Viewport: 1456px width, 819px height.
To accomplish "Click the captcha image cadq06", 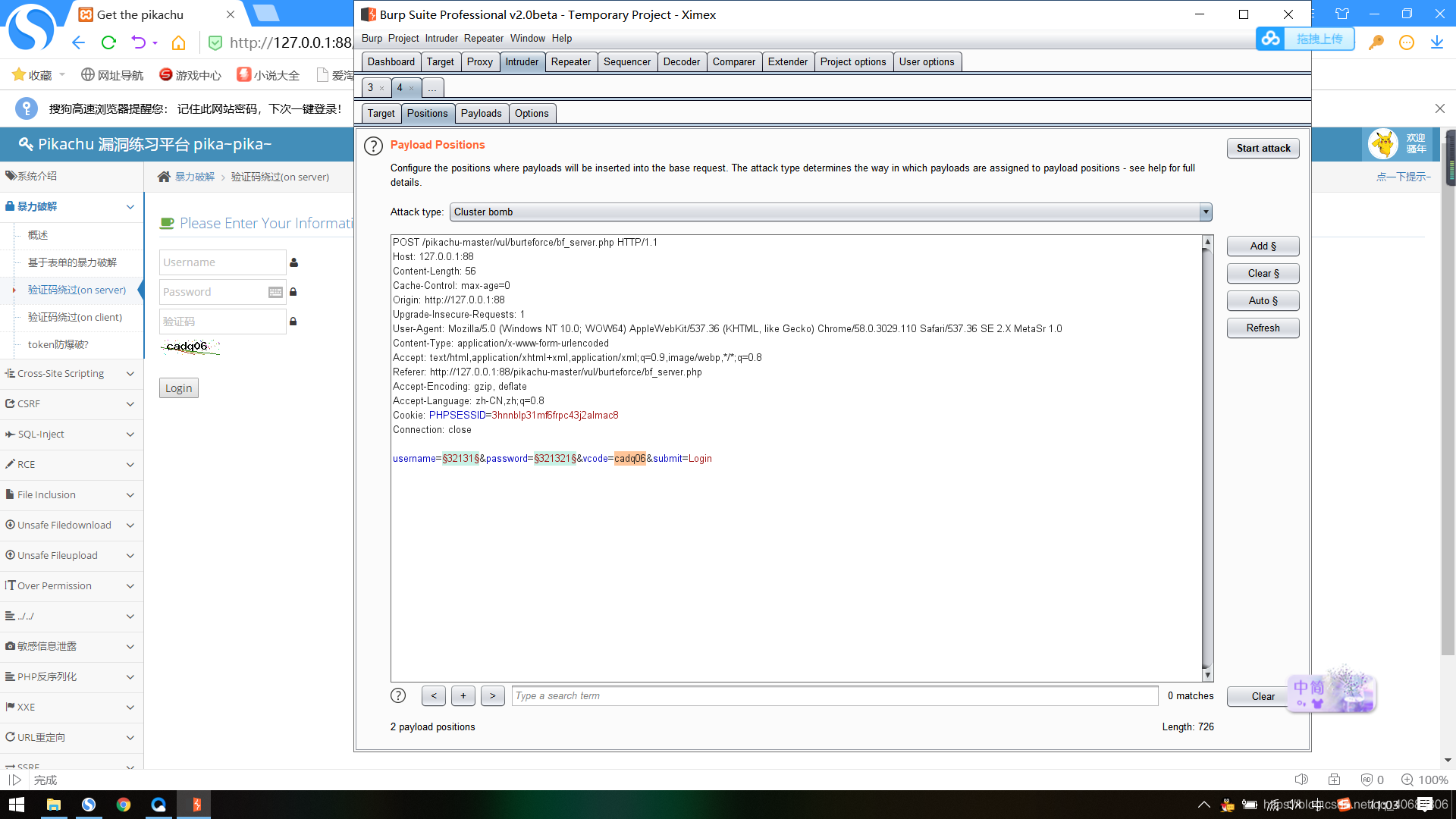I will pos(190,347).
